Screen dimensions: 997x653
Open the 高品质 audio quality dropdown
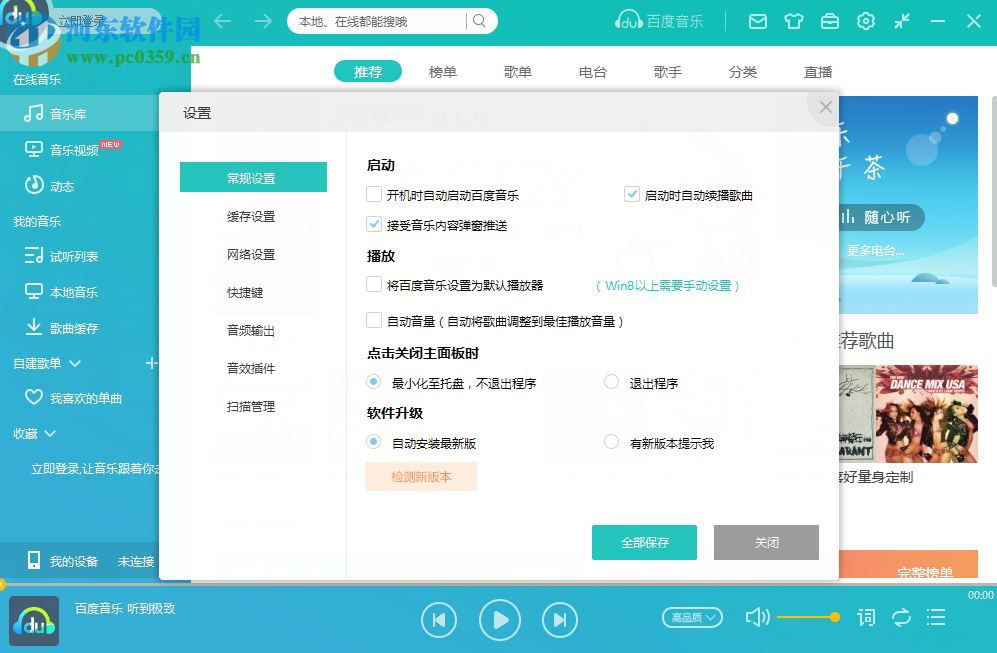tap(692, 618)
